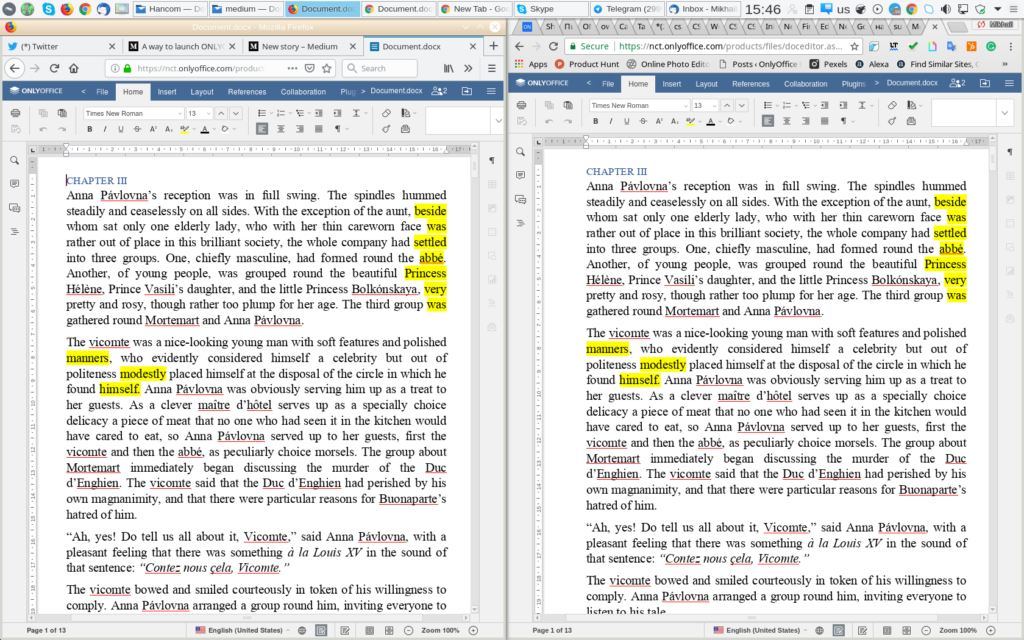This screenshot has width=1024, height=640.
Task: Apply superscript formatting to selected text
Action: click(x=151, y=129)
